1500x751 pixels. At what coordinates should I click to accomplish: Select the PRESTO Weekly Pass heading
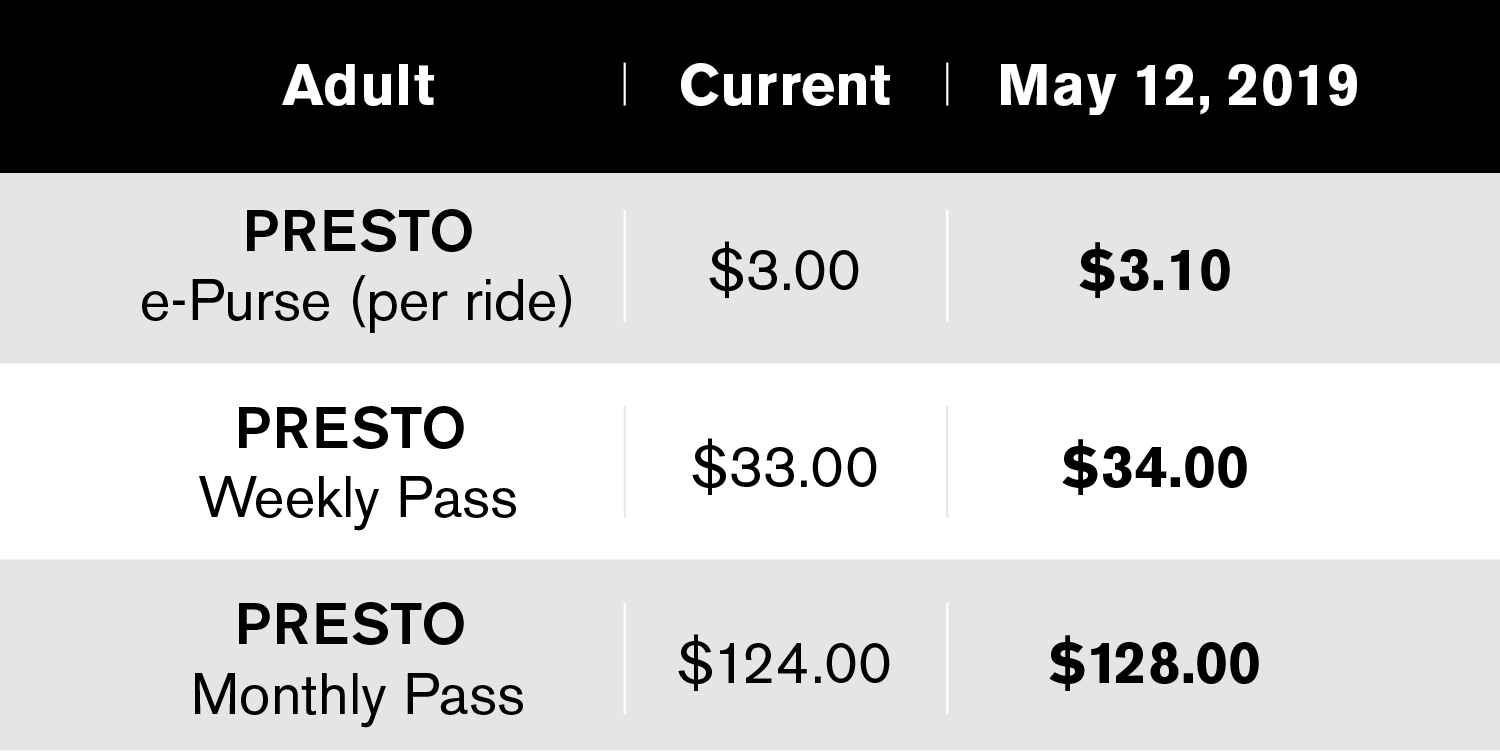click(351, 428)
